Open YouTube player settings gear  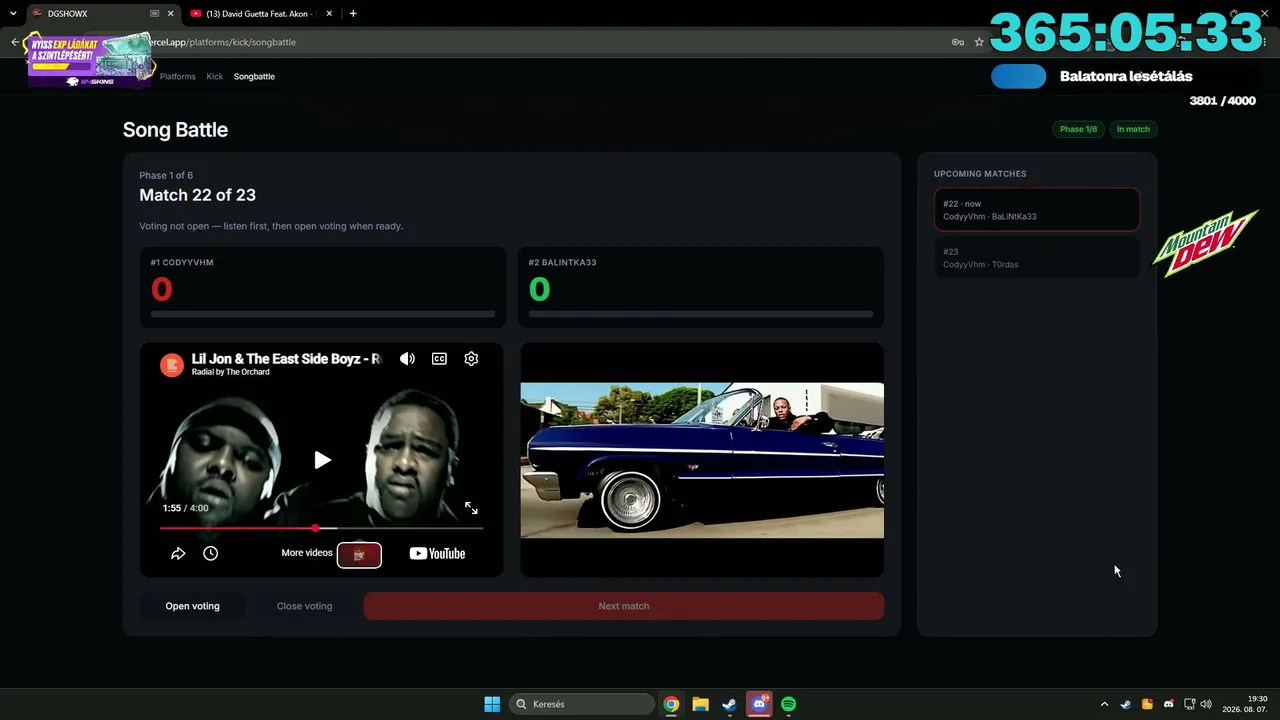point(471,359)
